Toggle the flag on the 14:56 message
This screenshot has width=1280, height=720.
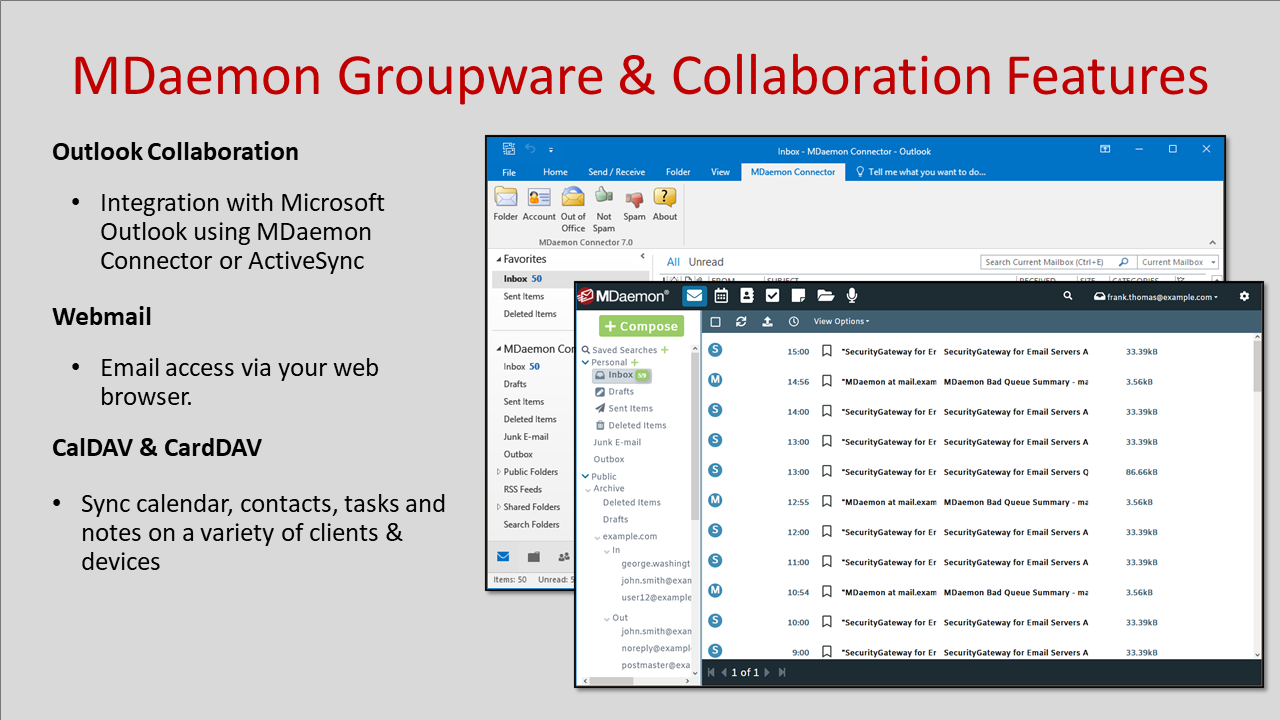(827, 381)
